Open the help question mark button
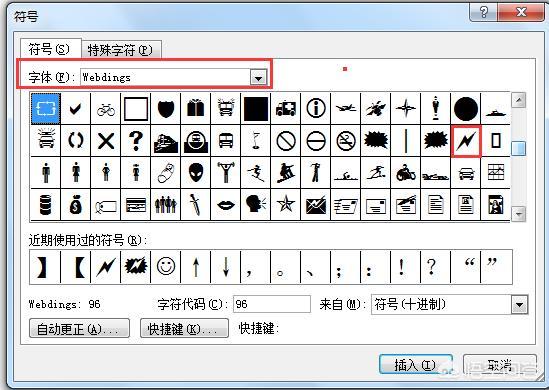This screenshot has height=390, width=549. (x=483, y=12)
